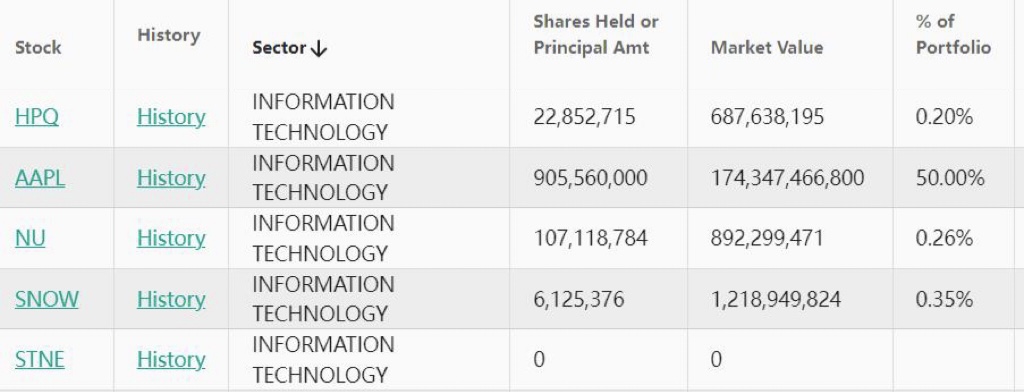View History for the AAPL row
The width and height of the screenshot is (1024, 392).
(171, 178)
